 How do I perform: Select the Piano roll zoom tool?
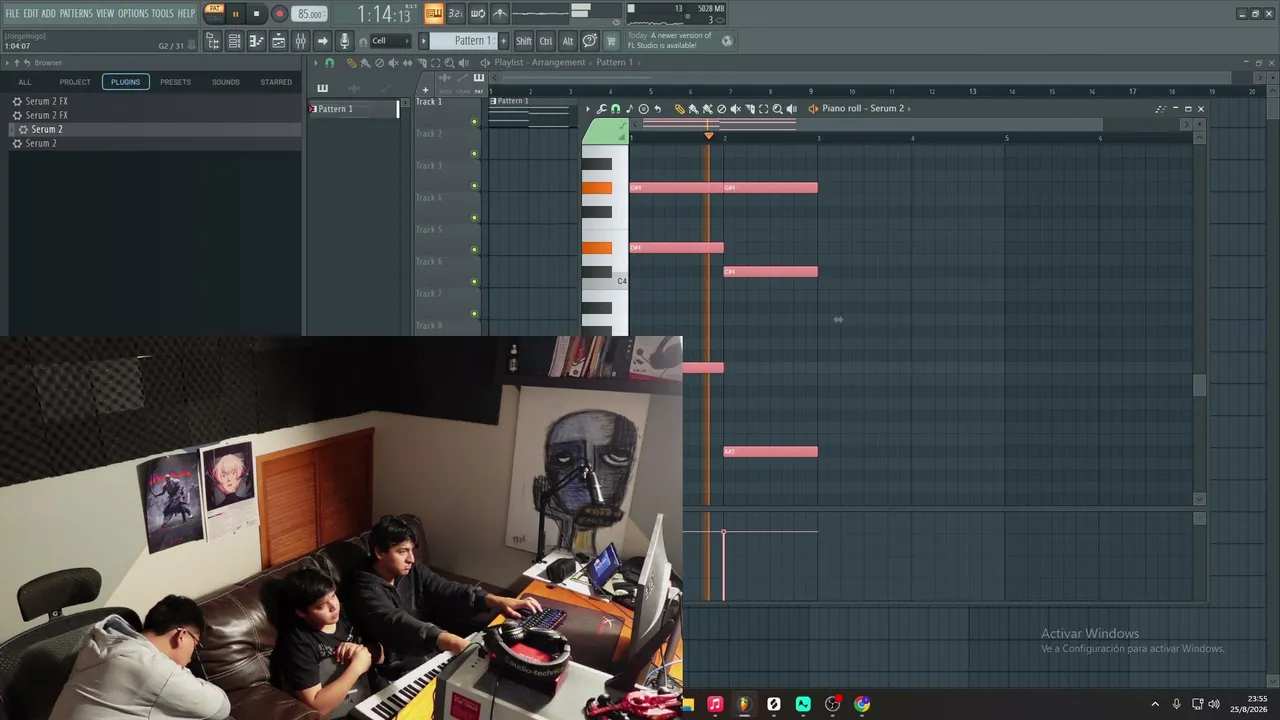777,109
